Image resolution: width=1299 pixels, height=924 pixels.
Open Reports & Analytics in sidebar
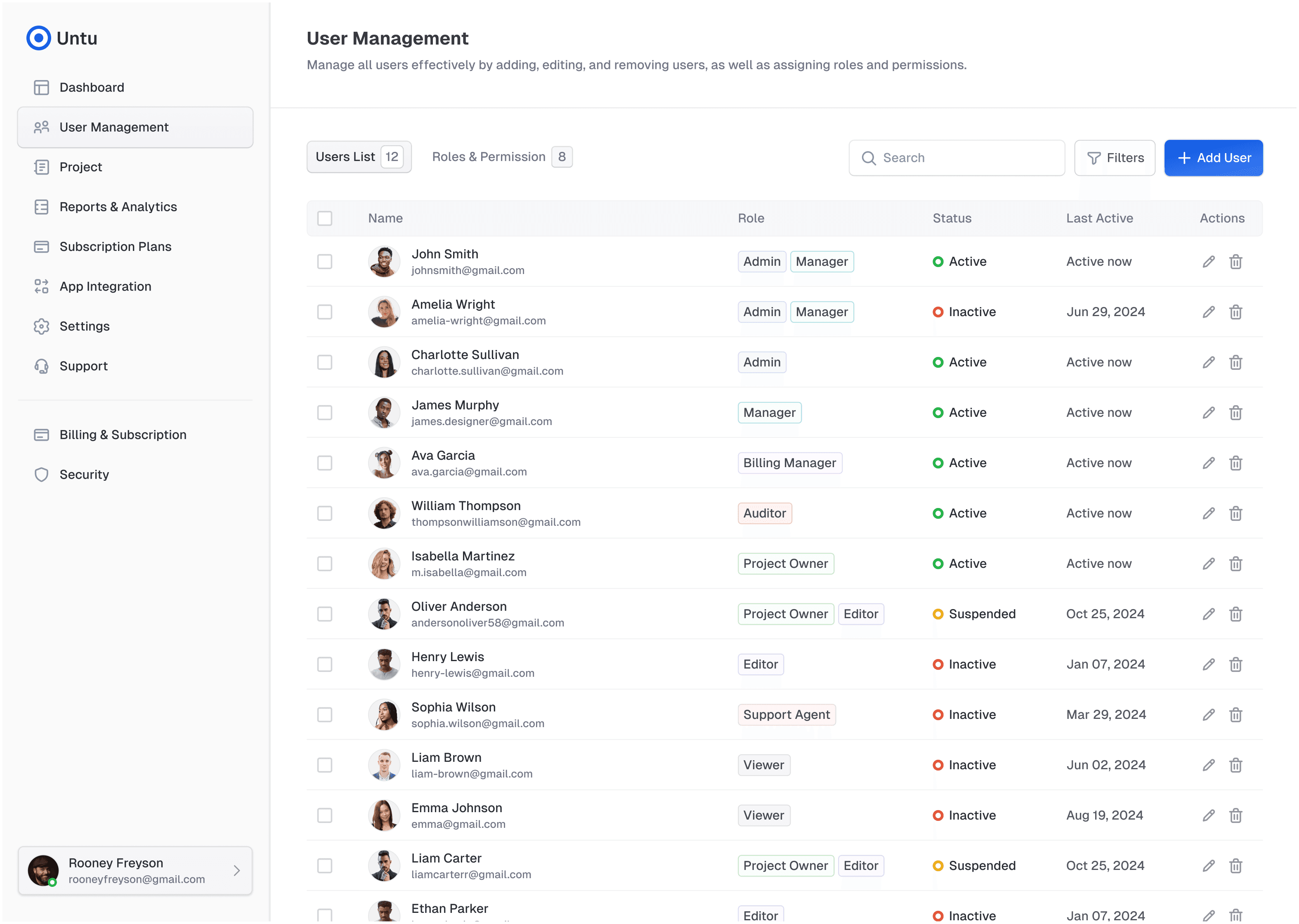(x=118, y=207)
